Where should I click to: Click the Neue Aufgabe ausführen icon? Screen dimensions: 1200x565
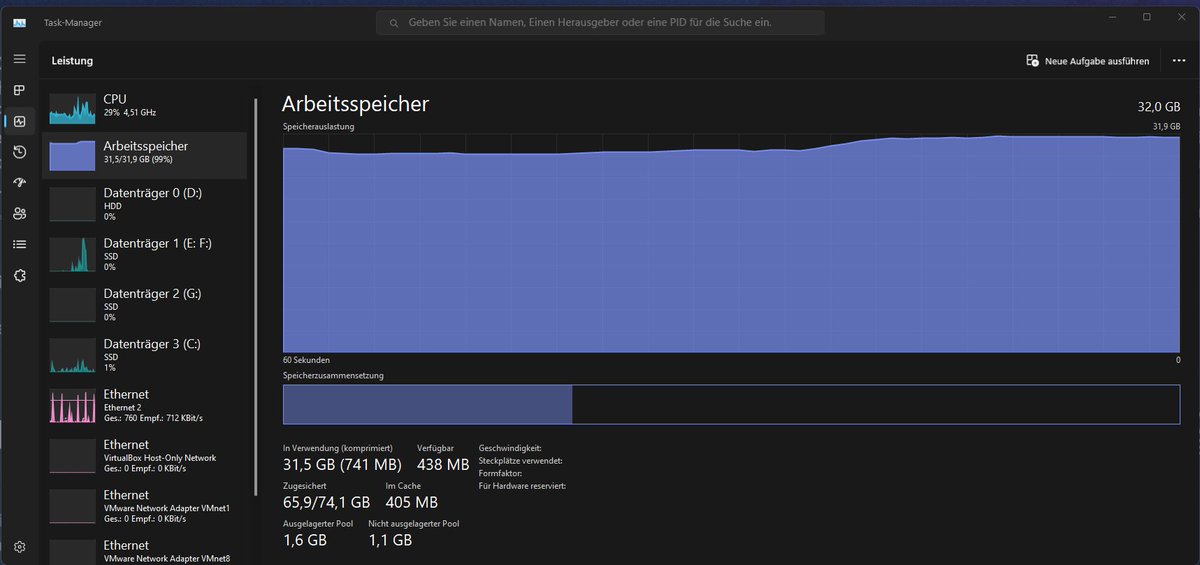[x=1032, y=61]
